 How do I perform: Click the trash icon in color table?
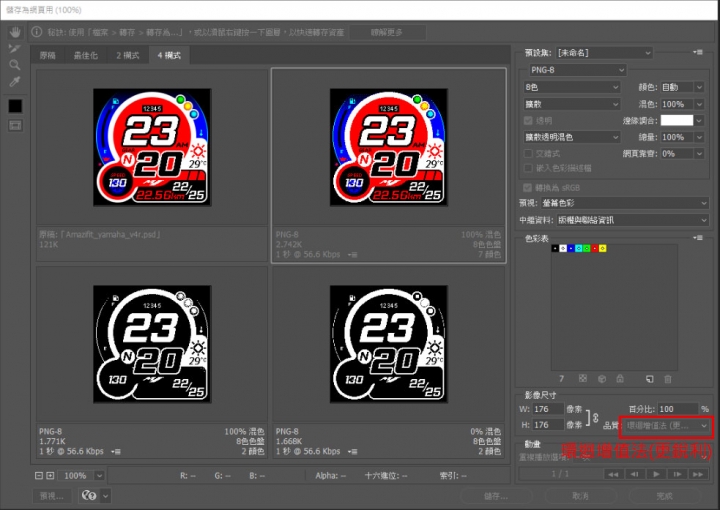pos(668,379)
